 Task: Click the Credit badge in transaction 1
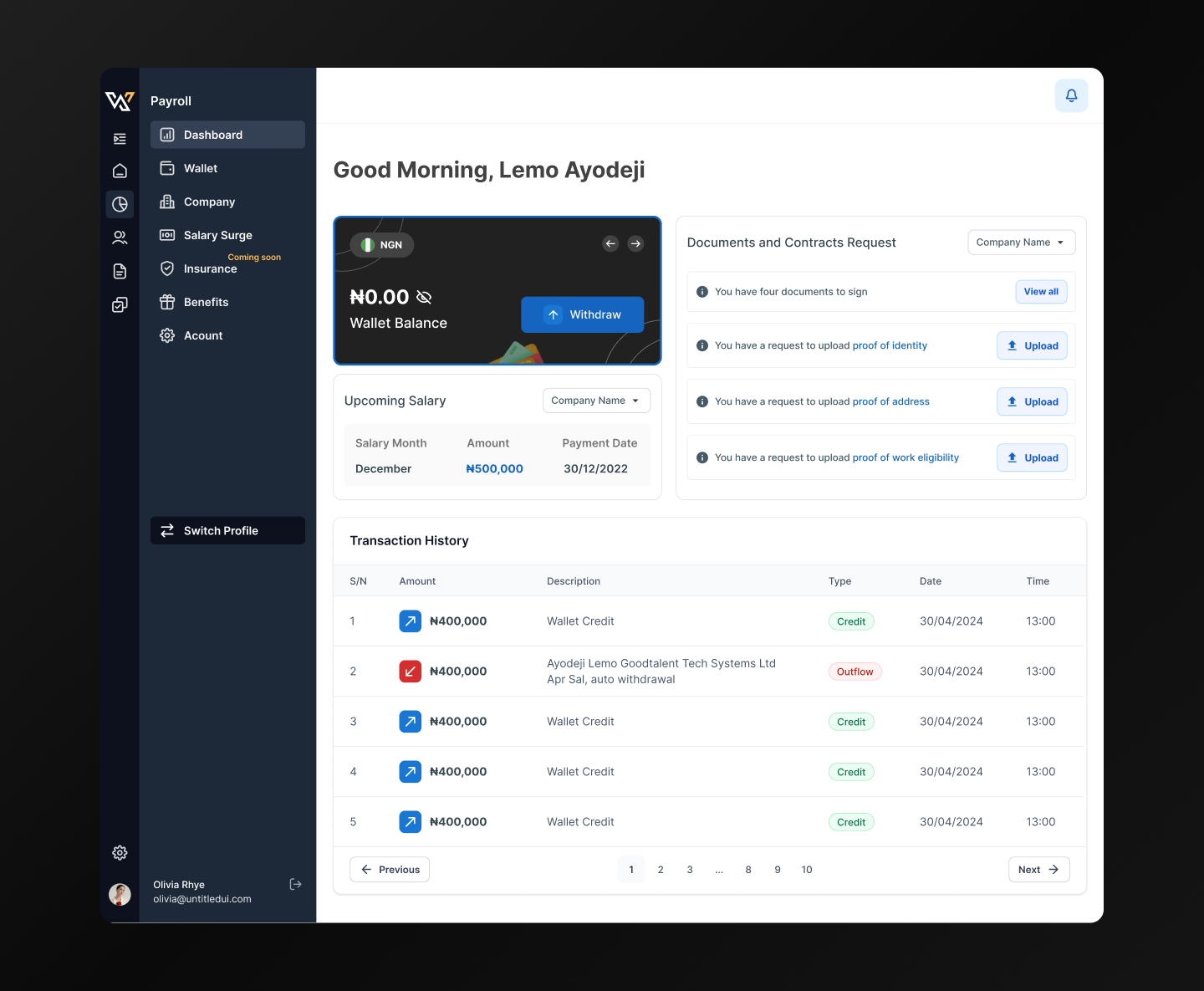coord(851,621)
